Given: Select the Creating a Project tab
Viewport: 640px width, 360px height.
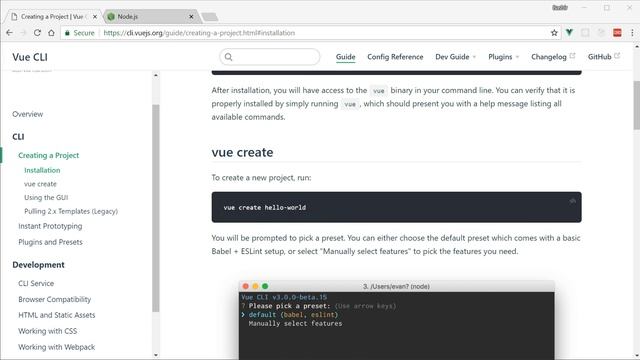Looking at the screenshot, I should 53,17.
